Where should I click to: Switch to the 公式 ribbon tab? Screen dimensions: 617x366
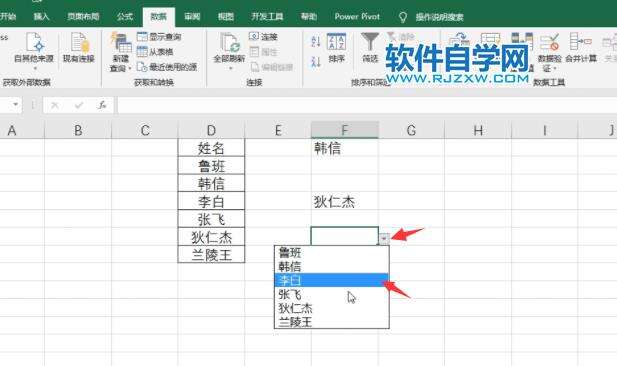coord(125,17)
